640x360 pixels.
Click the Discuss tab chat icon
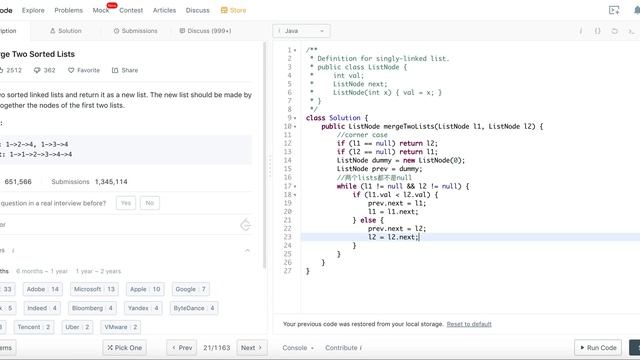pyautogui.click(x=182, y=31)
